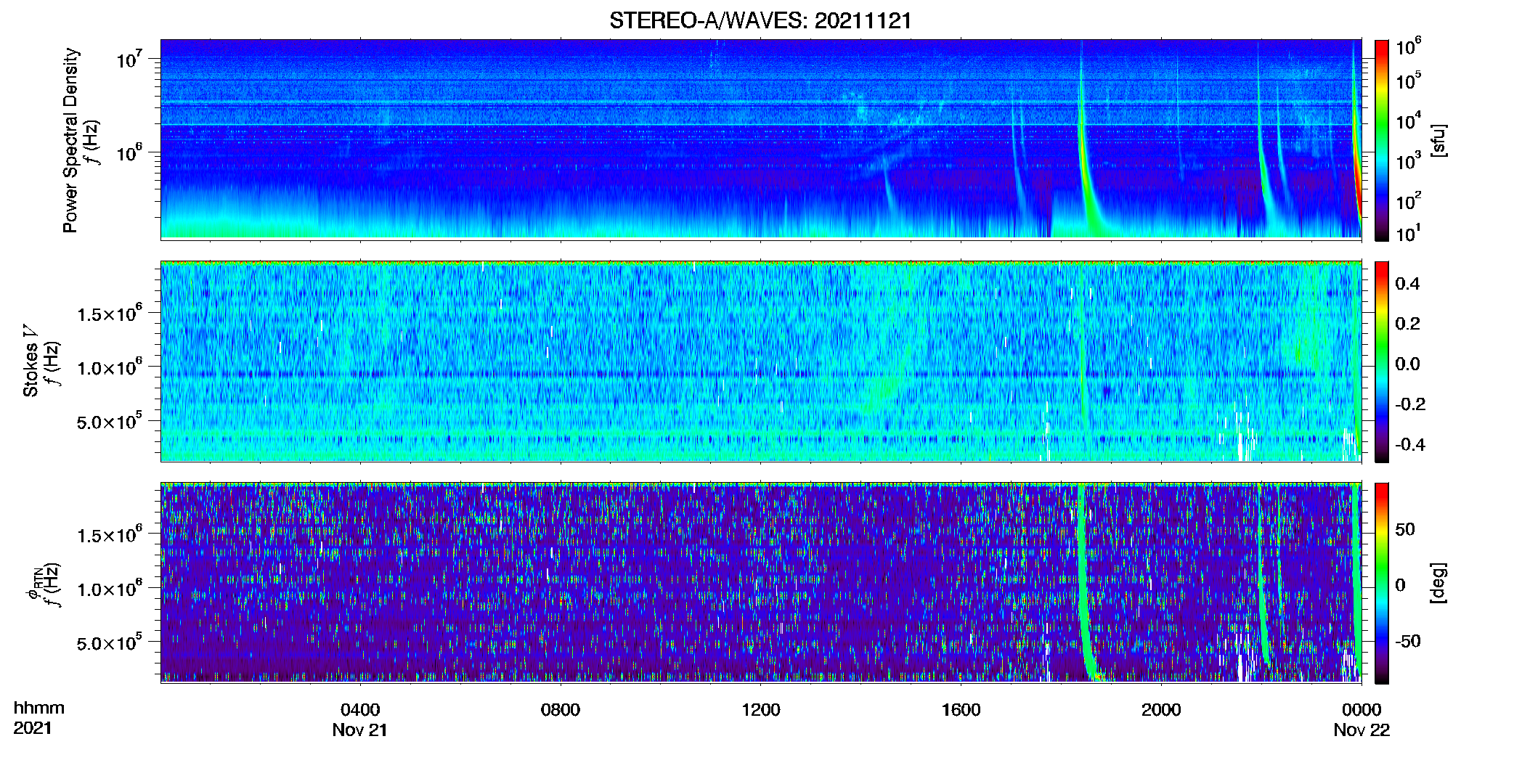The height and width of the screenshot is (784, 1522).
Task: Click the bottom degrees colorbar
Action: tap(1382, 583)
